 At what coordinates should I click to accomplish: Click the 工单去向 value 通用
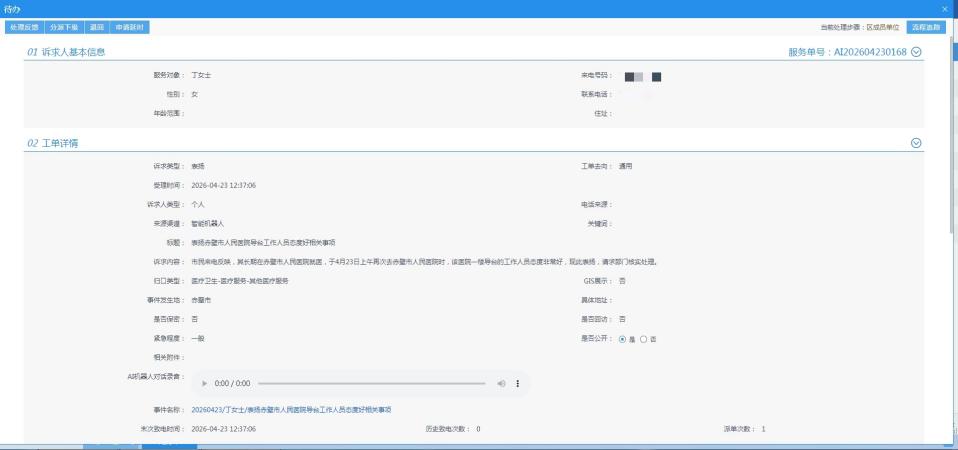[625, 166]
